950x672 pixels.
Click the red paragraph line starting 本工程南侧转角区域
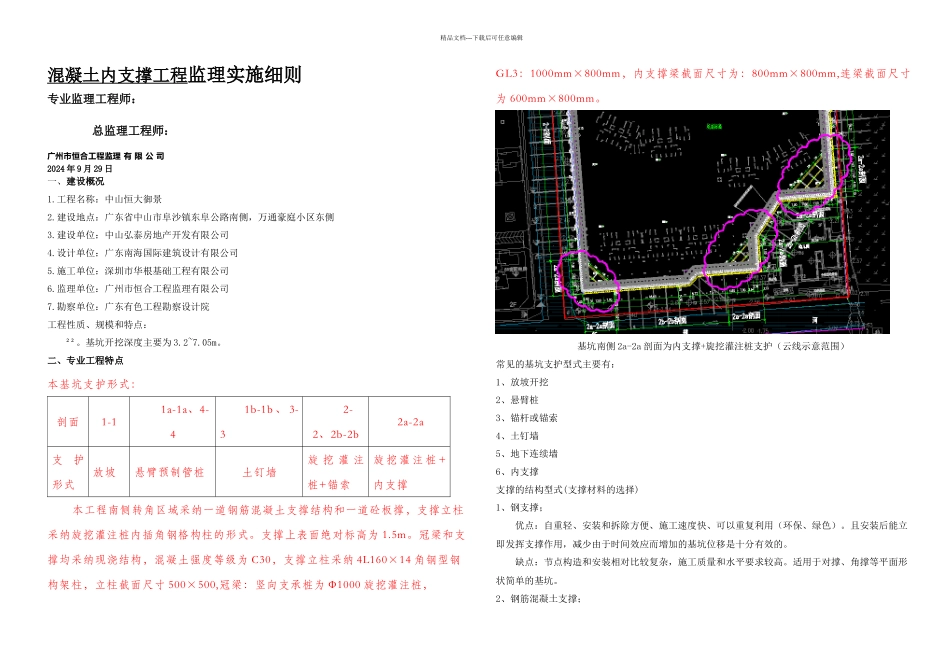pyautogui.click(x=268, y=510)
